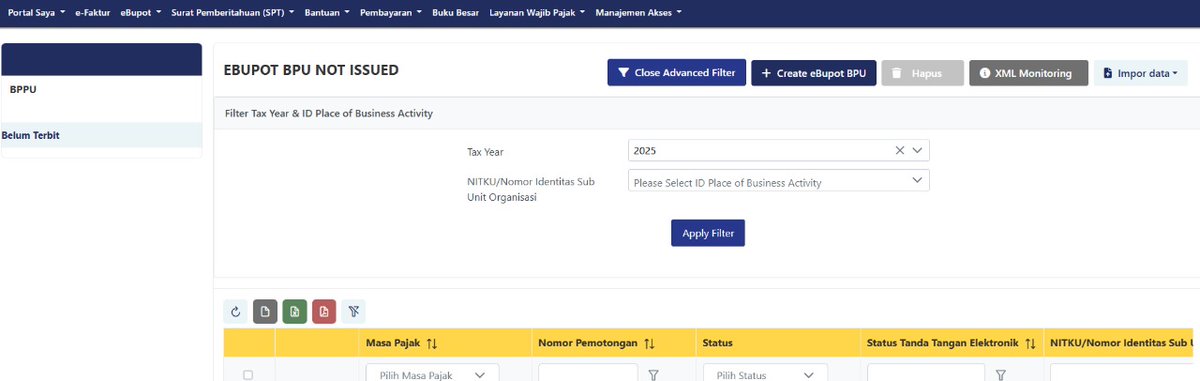Open the Portal Saya menu
This screenshot has width=1200, height=381.
coord(37,13)
